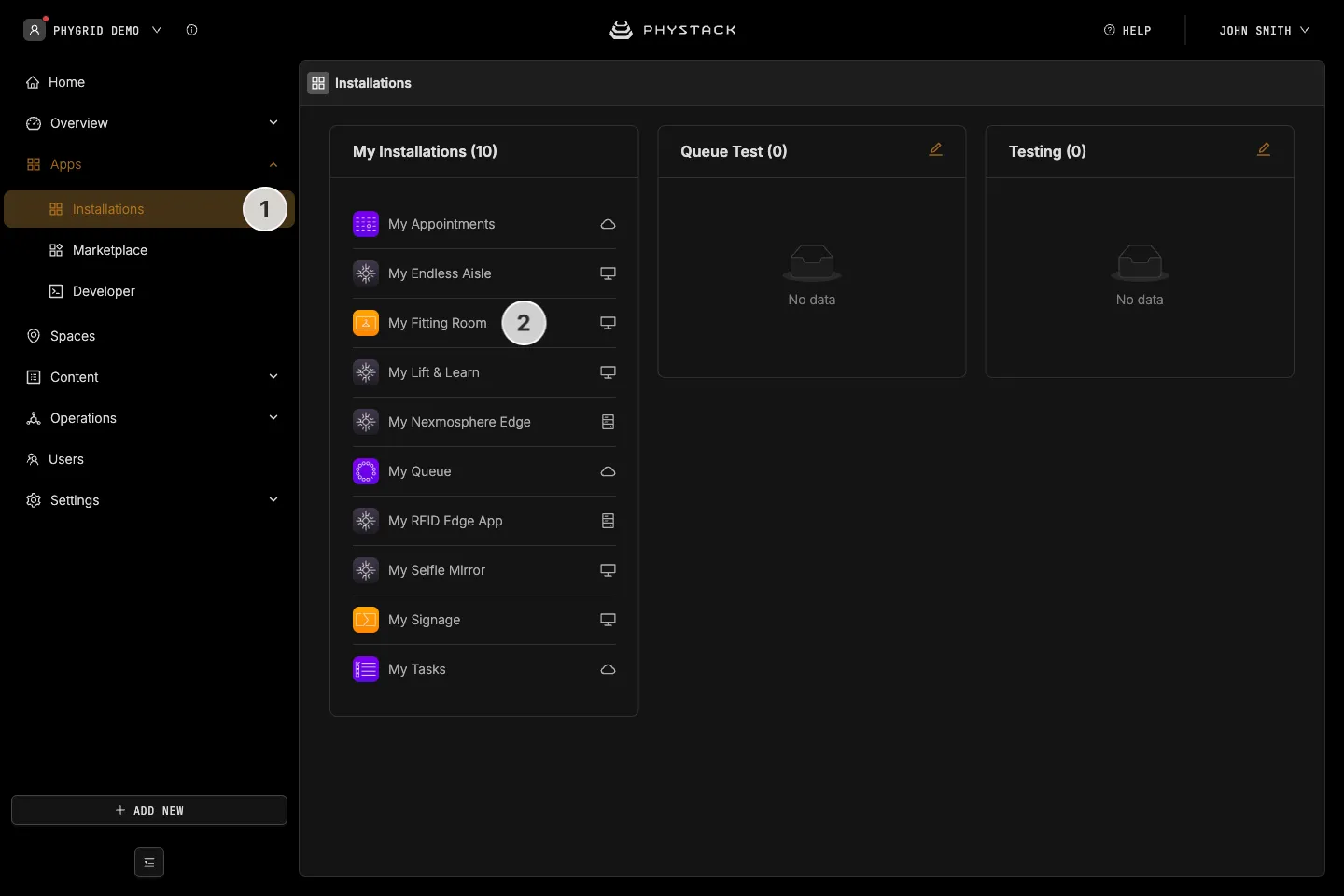Open the My Signage installation
This screenshot has height=896, width=1344.
[484, 620]
